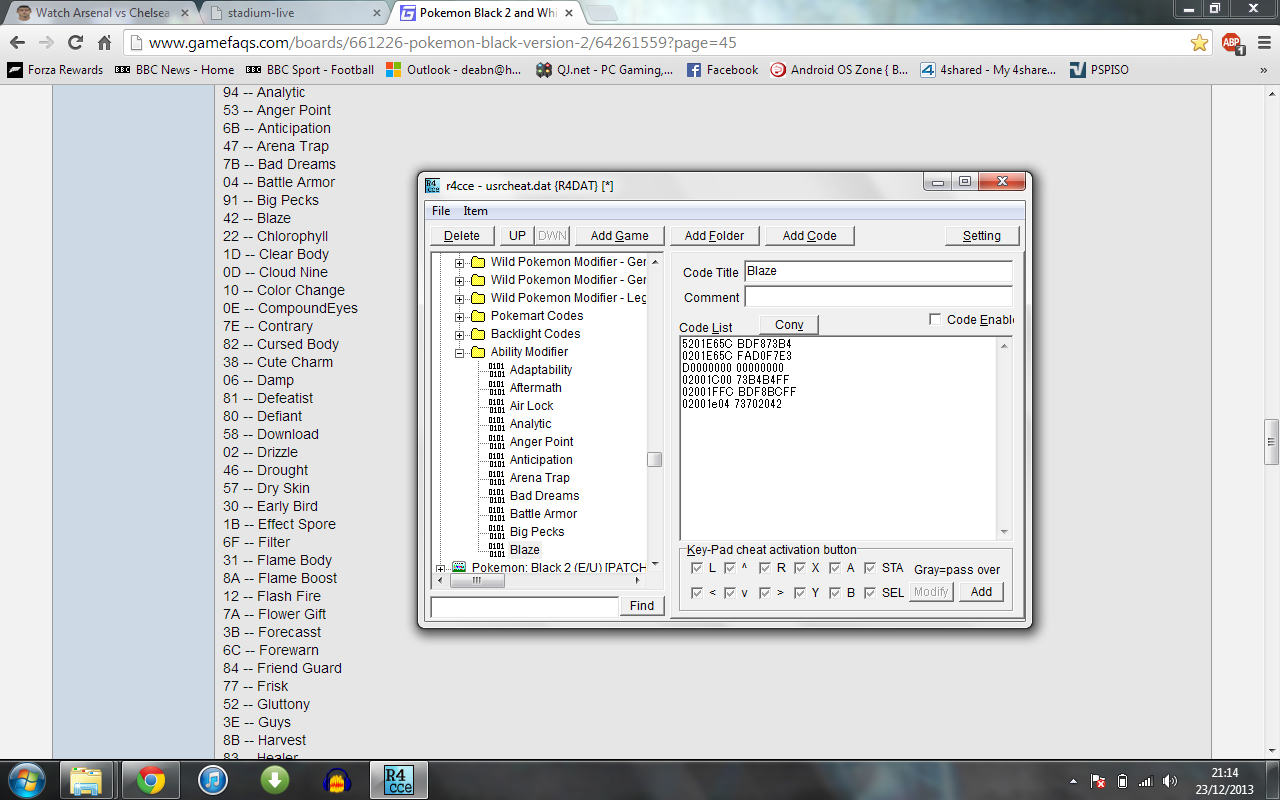Click the Add Code button

pos(810,236)
